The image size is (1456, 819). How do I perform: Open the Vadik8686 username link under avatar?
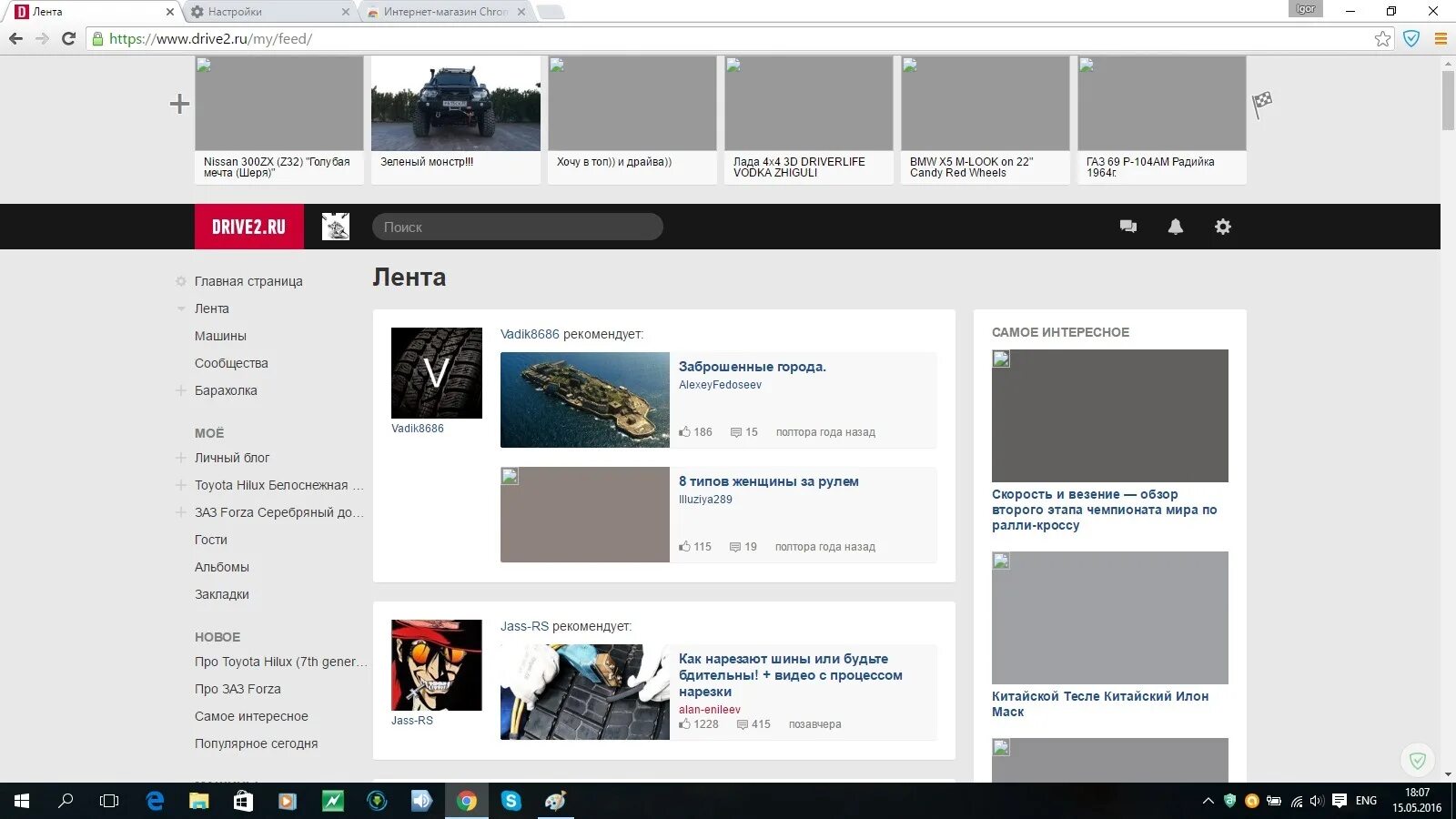click(418, 429)
